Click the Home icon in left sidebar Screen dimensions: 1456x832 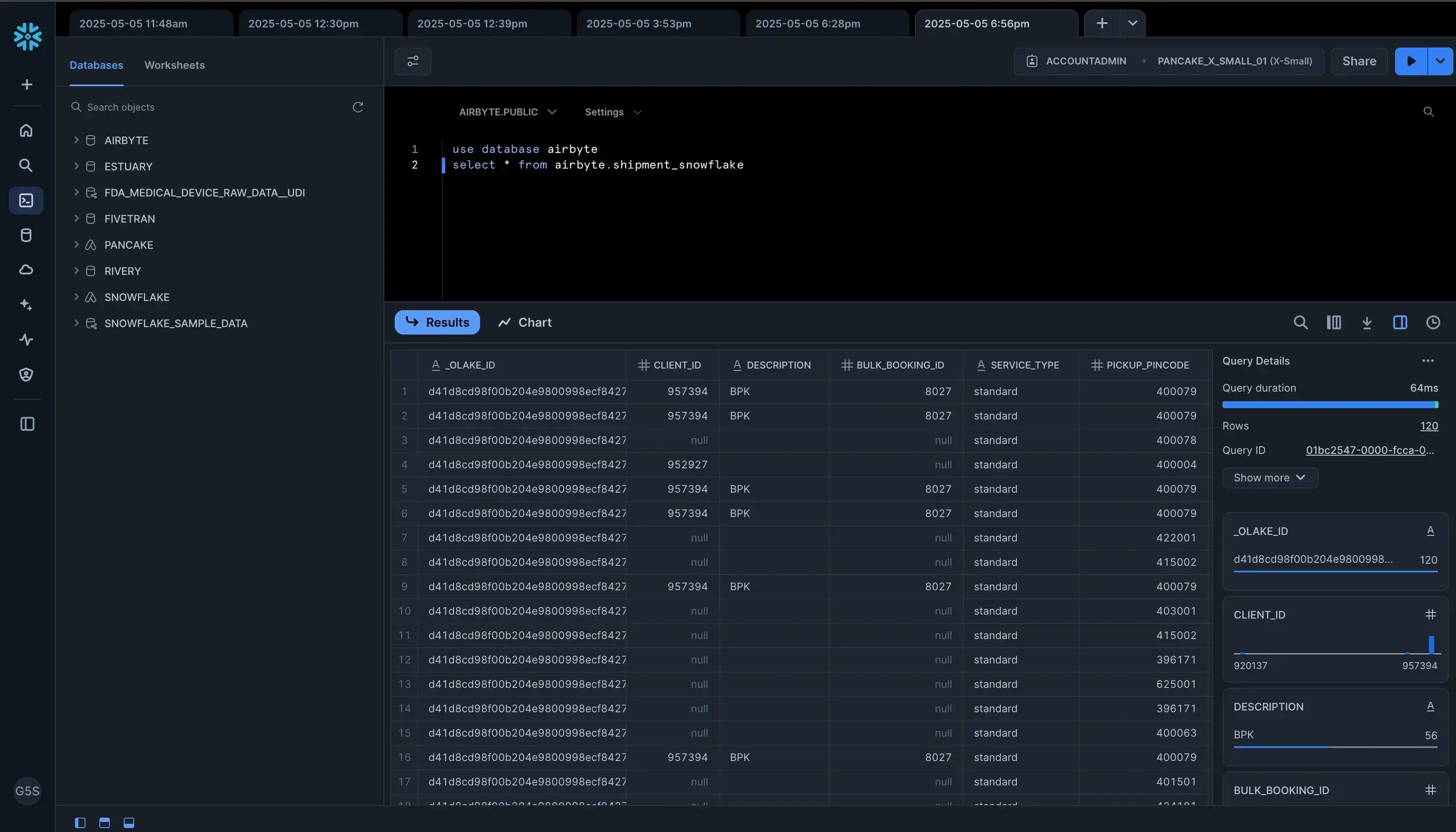tap(26, 131)
